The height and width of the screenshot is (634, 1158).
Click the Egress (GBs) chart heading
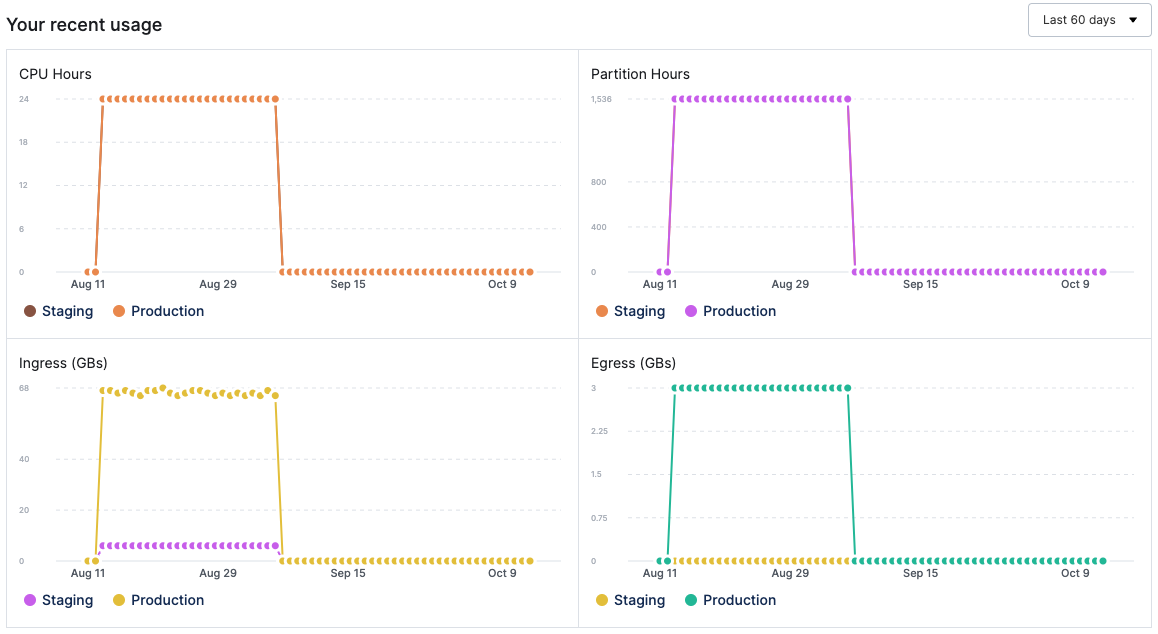click(633, 363)
